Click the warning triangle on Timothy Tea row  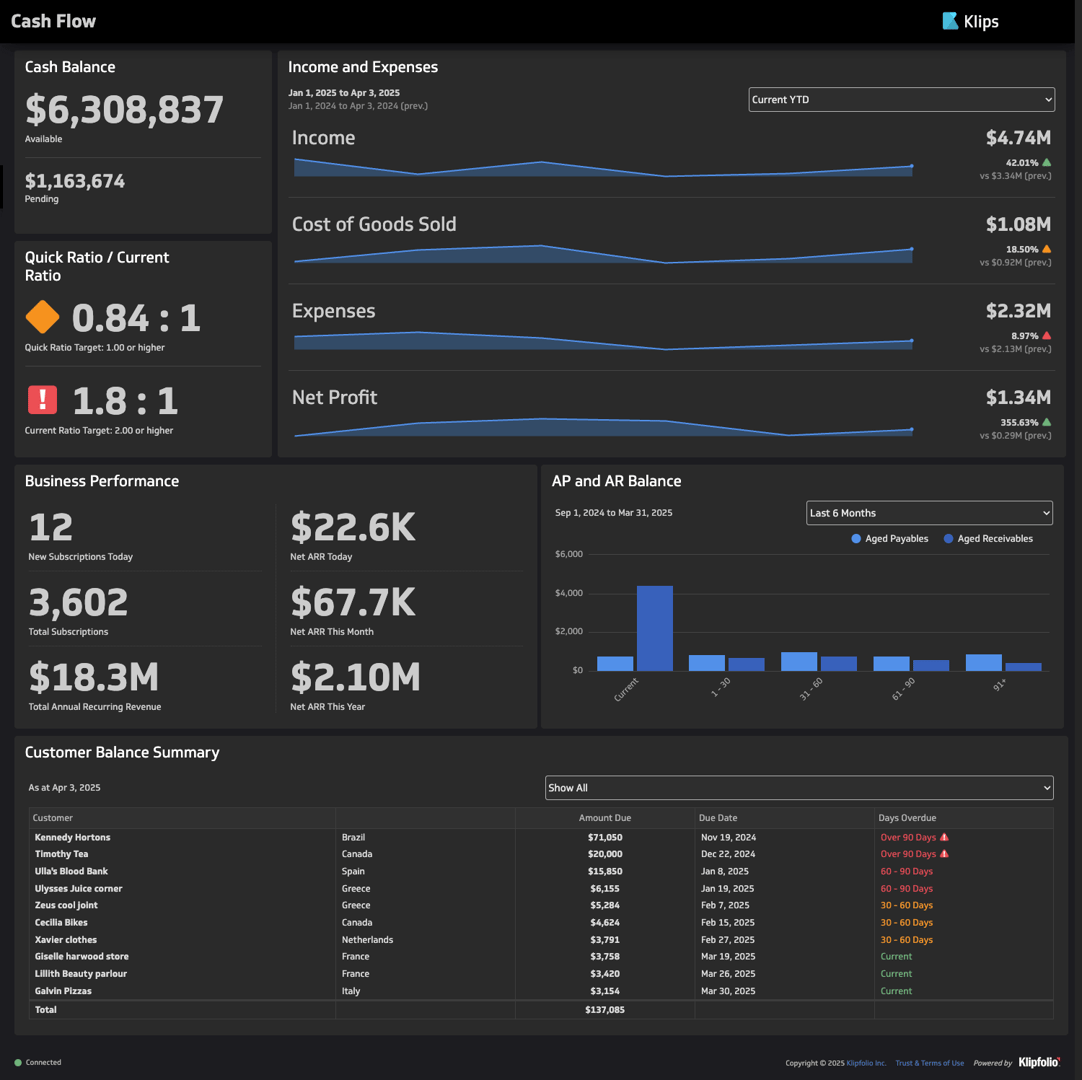[x=945, y=854]
